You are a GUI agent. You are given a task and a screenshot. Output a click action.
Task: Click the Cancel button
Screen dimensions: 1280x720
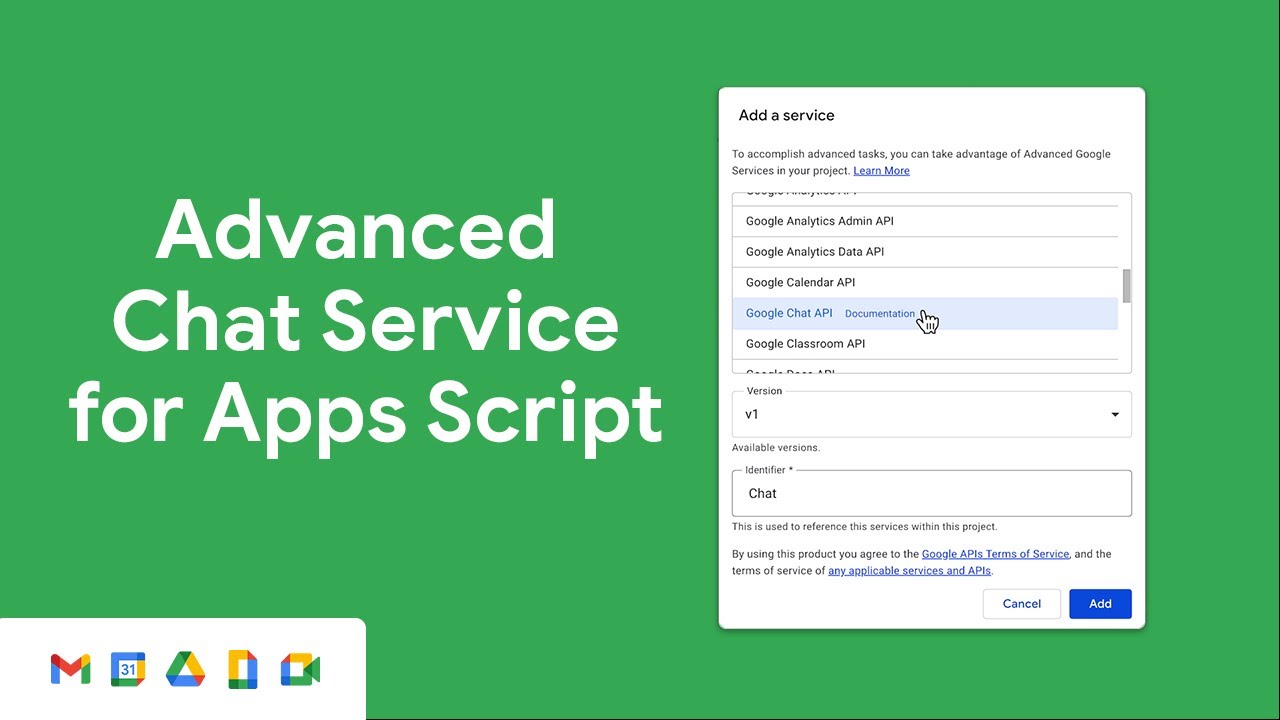1022,604
